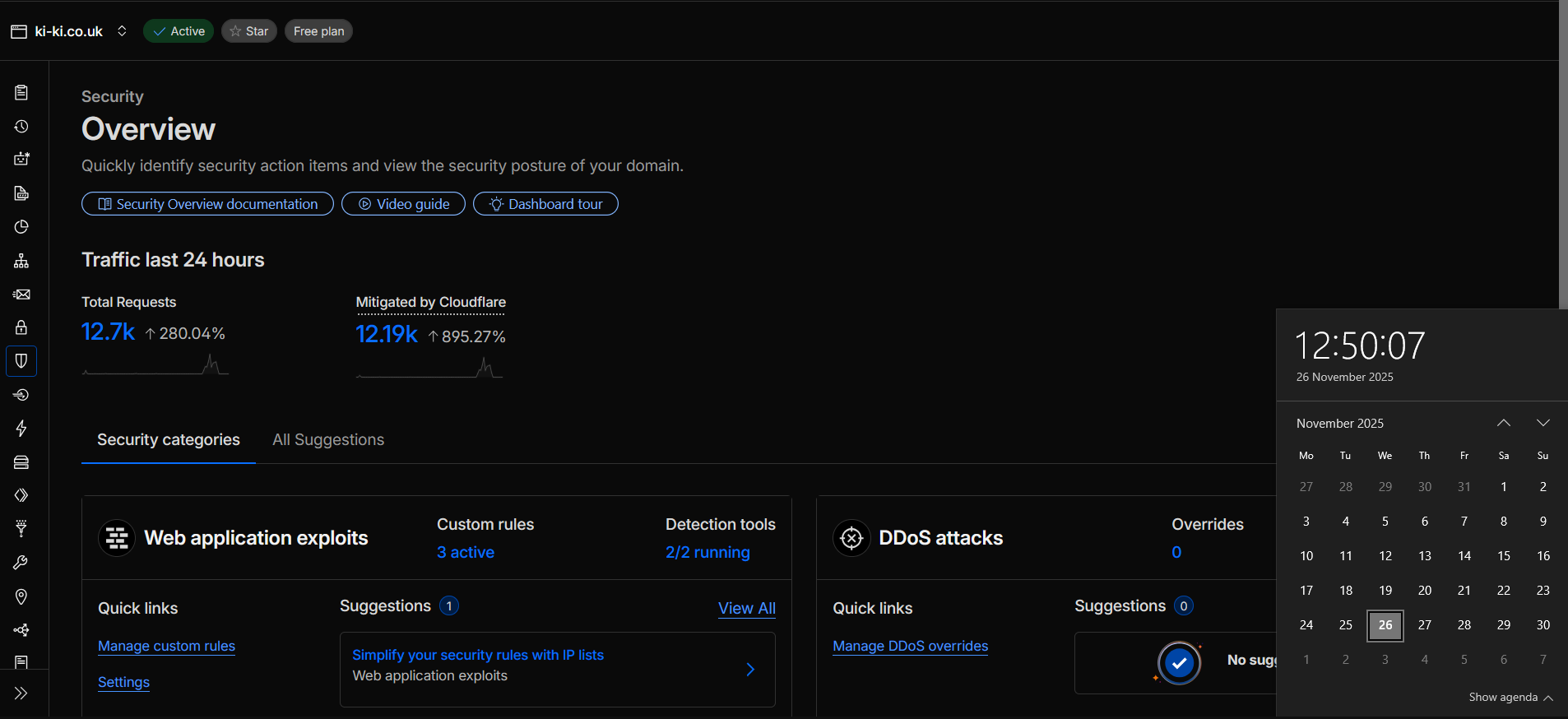Click the Manage custom rules link

coord(166,647)
